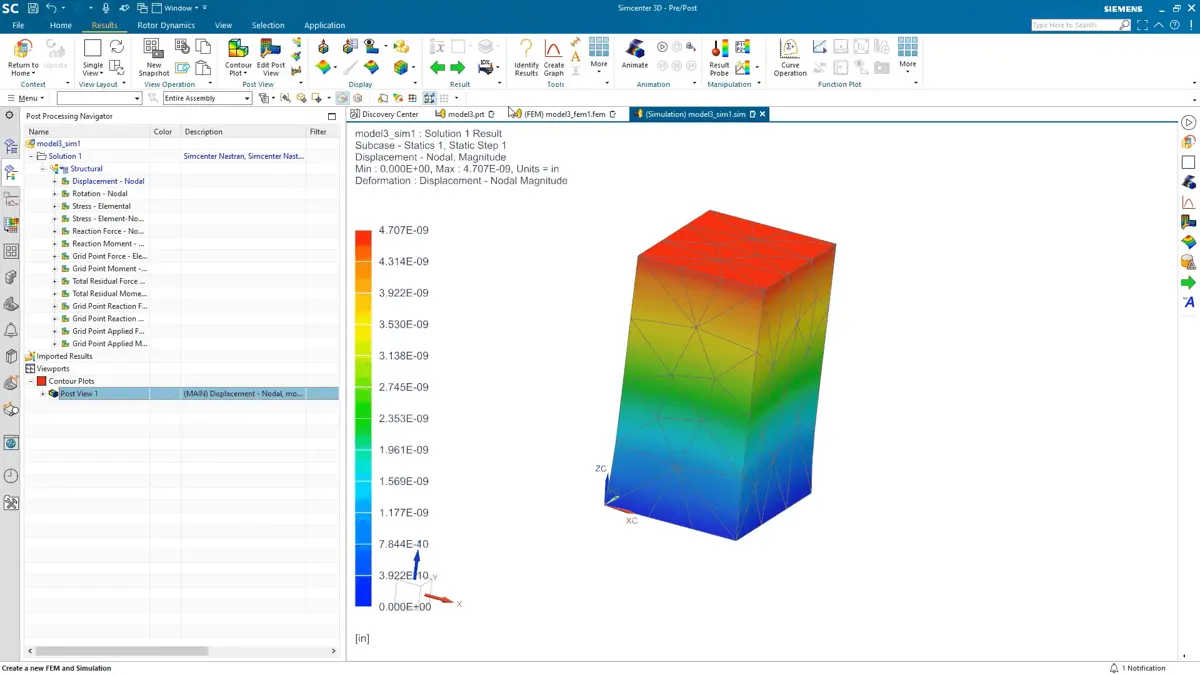Screen dimensions: 1200x675
Task: Go to next result with green right arrow
Action: point(458,68)
